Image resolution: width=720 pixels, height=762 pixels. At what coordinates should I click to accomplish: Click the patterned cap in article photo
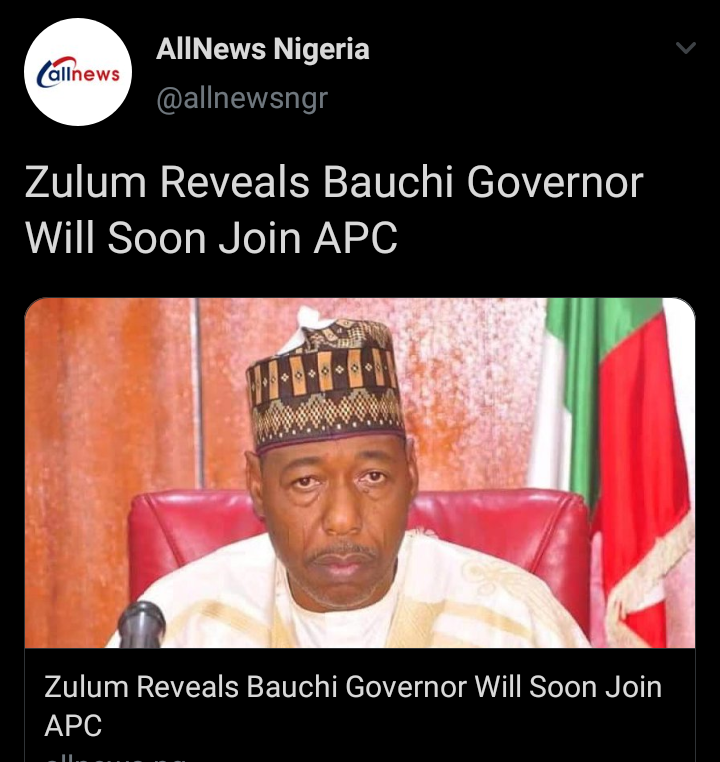click(x=325, y=381)
